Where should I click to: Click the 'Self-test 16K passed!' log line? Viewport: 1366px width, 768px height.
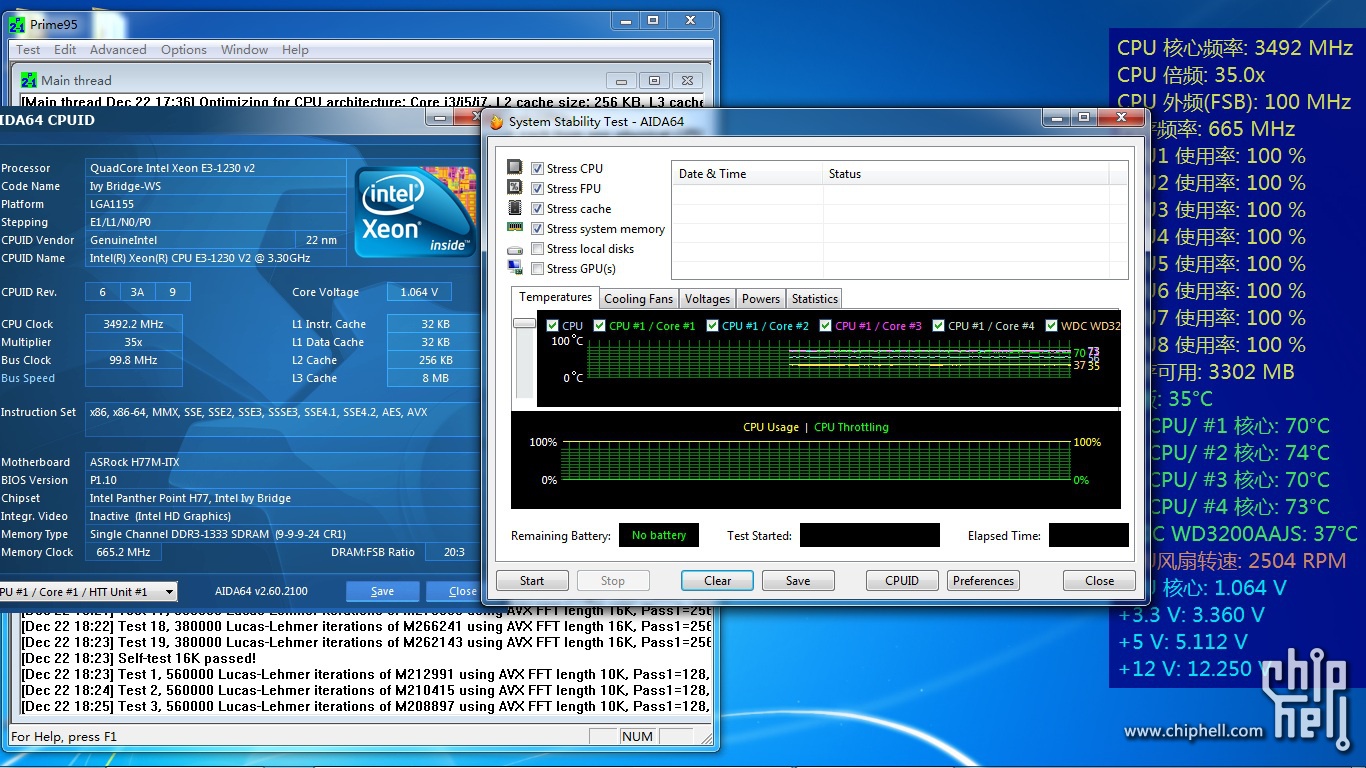140,658
